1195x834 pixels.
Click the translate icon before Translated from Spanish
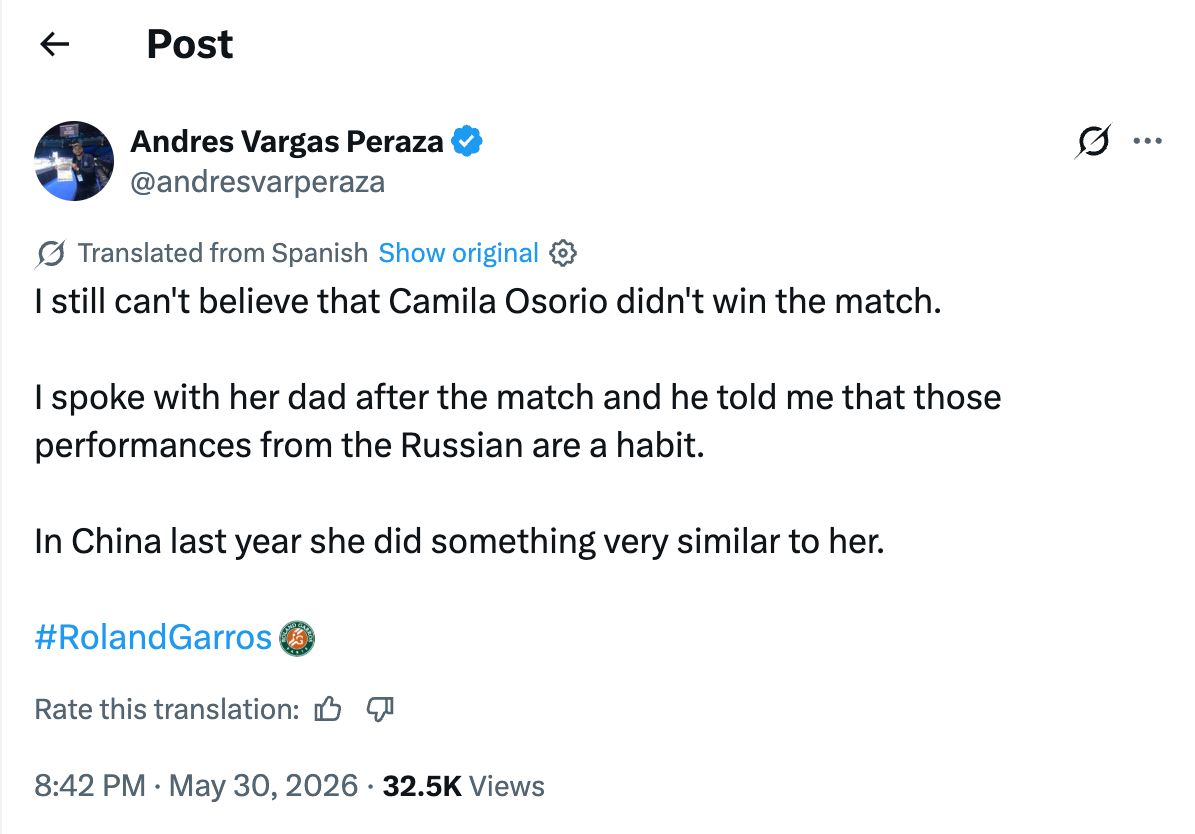[x=50, y=254]
